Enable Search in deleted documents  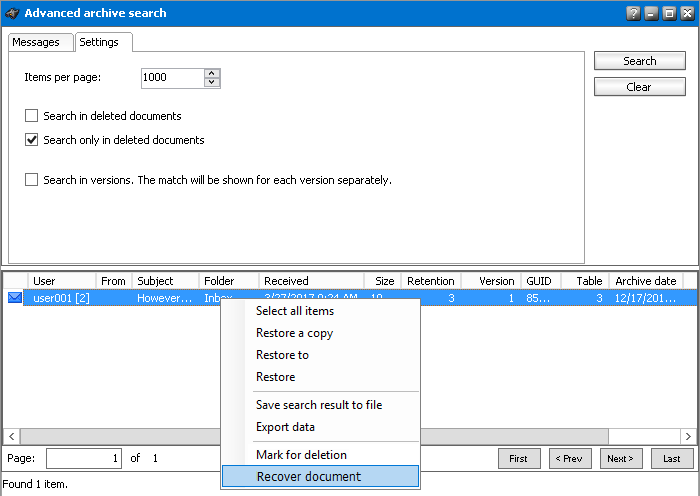click(31, 116)
